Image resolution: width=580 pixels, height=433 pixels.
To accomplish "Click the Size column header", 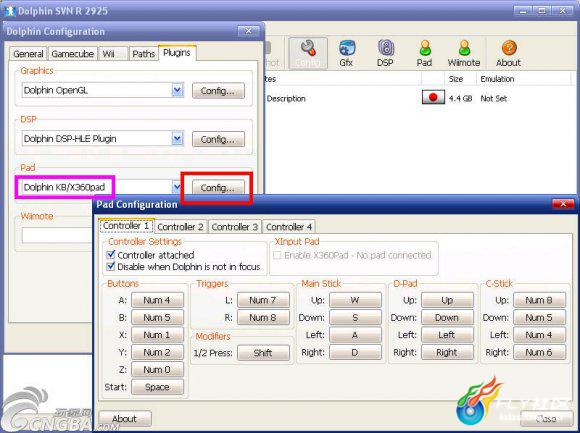I will (x=460, y=79).
